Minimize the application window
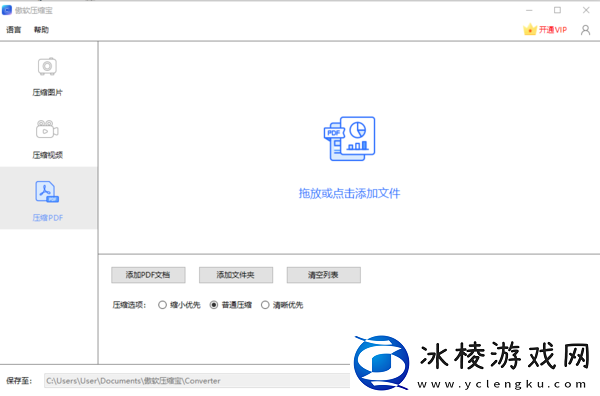Image resolution: width=600 pixels, height=396 pixels. click(x=529, y=10)
